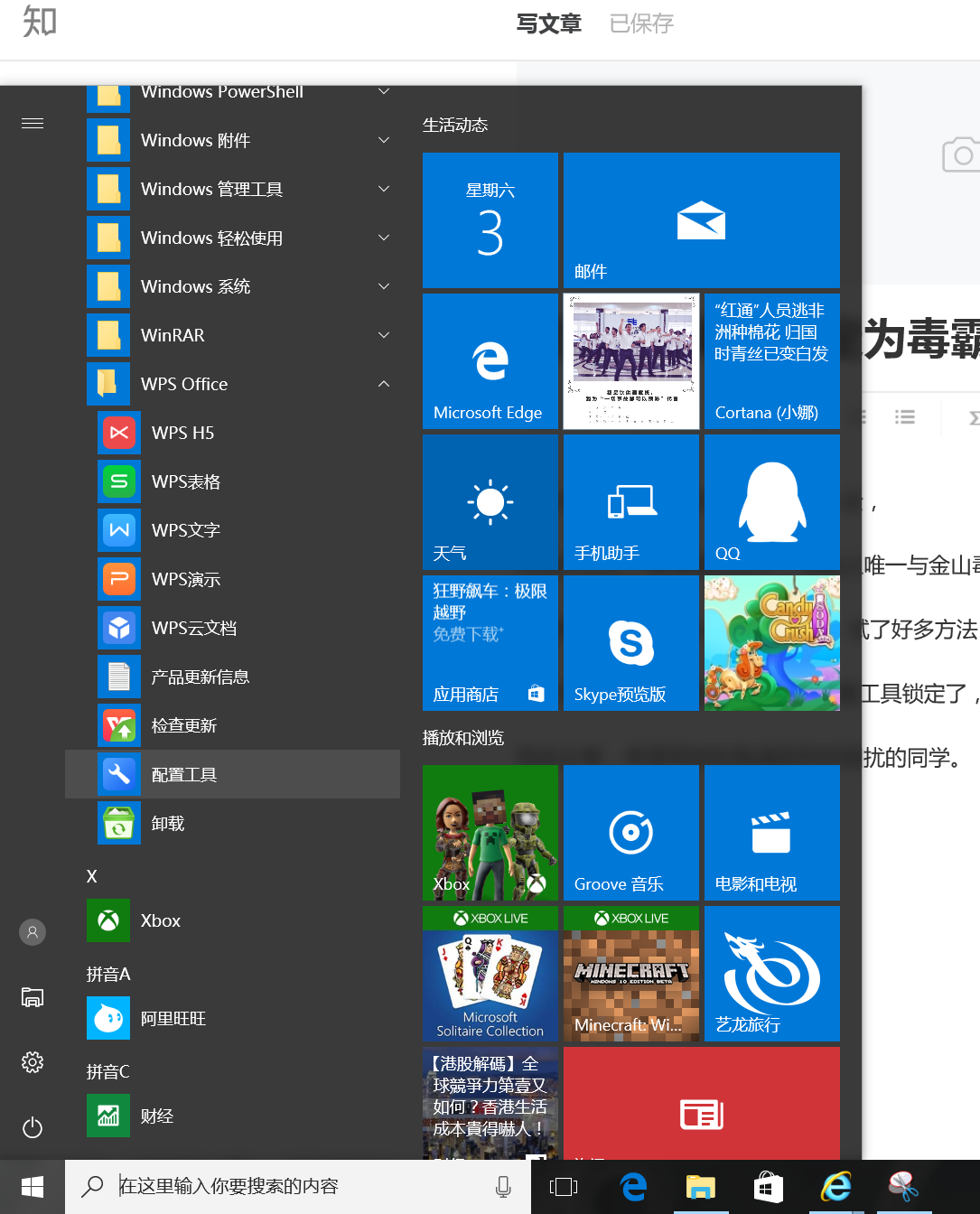Select 检查更新 in the app list

[184, 726]
